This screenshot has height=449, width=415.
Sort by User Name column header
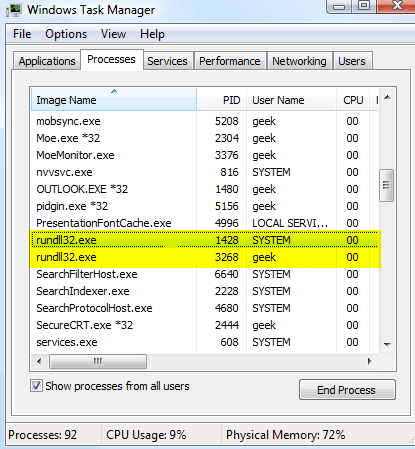pyautogui.click(x=291, y=100)
